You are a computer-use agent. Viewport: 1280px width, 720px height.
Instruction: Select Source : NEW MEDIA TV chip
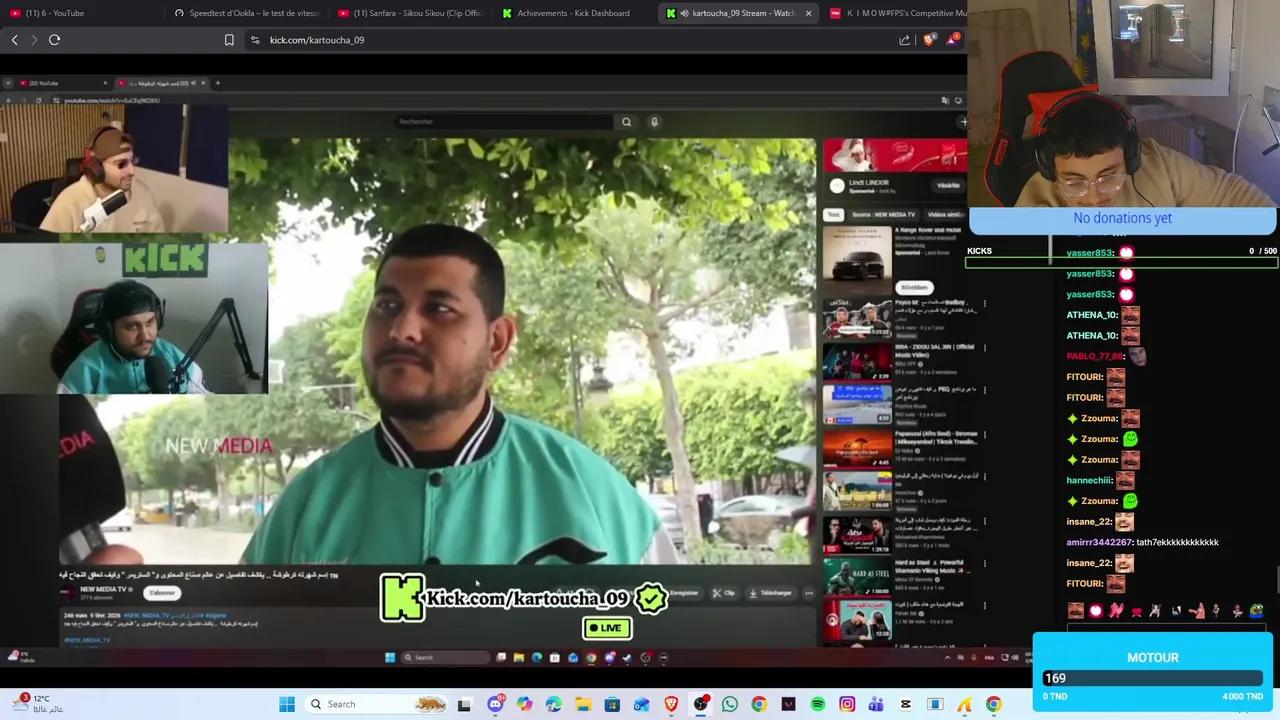click(x=883, y=214)
